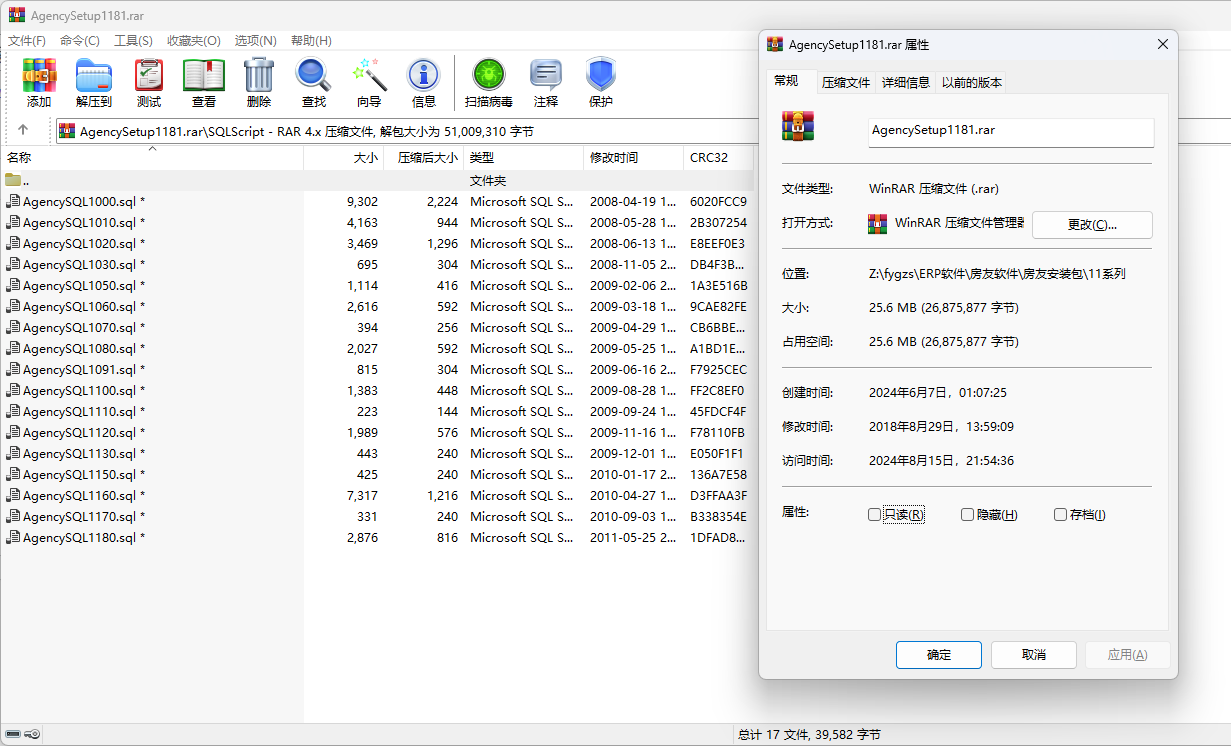Click the 查看 (View) toolbar icon
The image size is (1231, 746).
[x=204, y=76]
